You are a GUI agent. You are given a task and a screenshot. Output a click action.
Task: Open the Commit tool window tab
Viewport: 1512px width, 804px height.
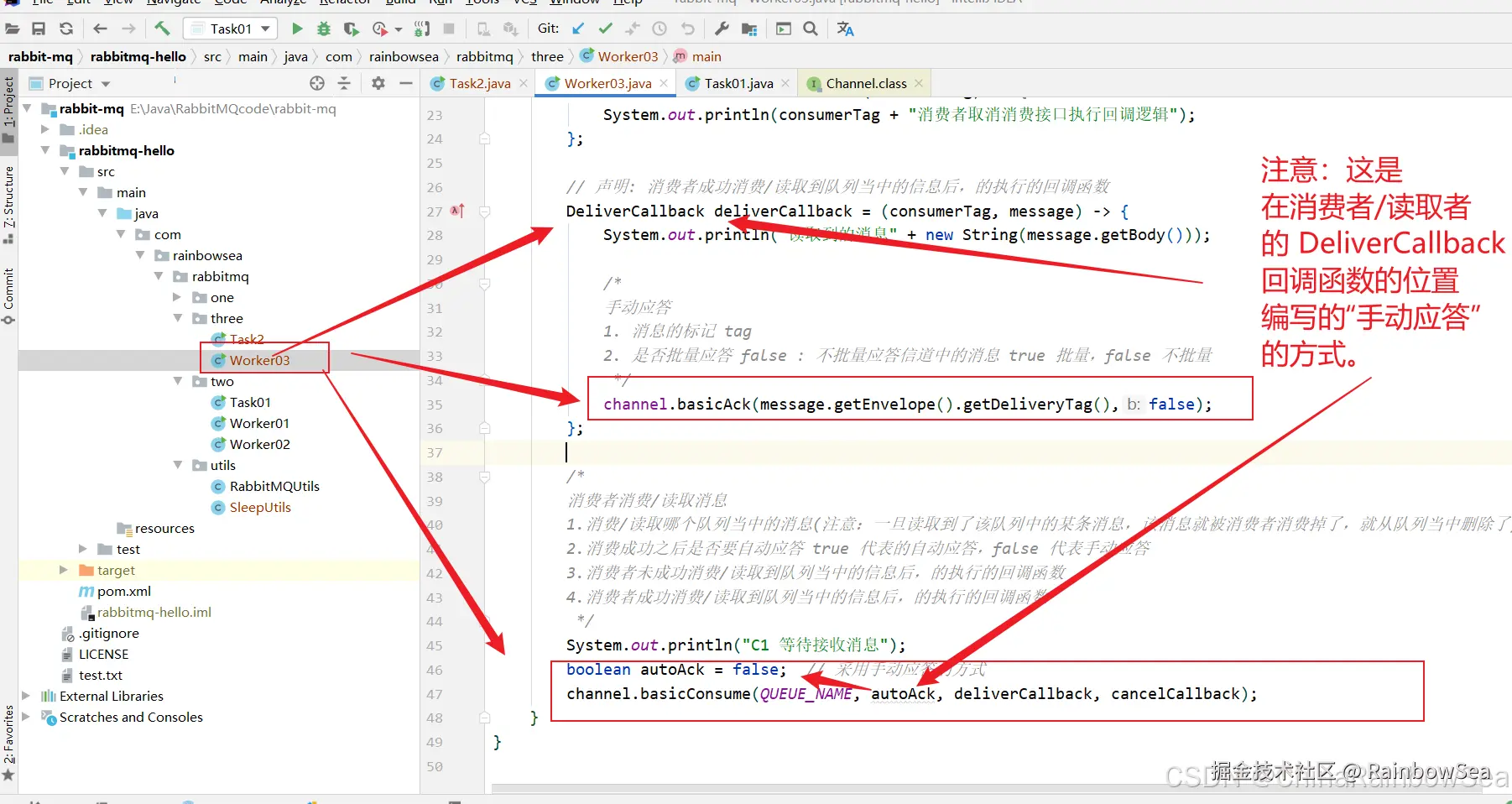pyautogui.click(x=8, y=295)
